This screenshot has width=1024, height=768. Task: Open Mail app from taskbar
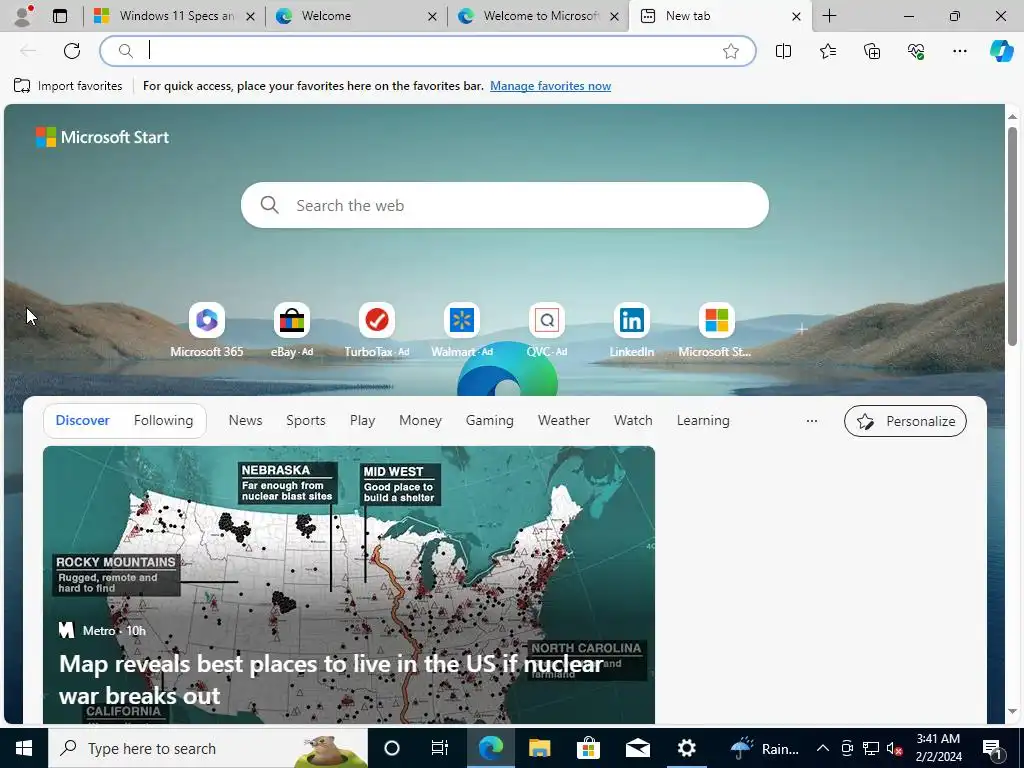(x=637, y=748)
